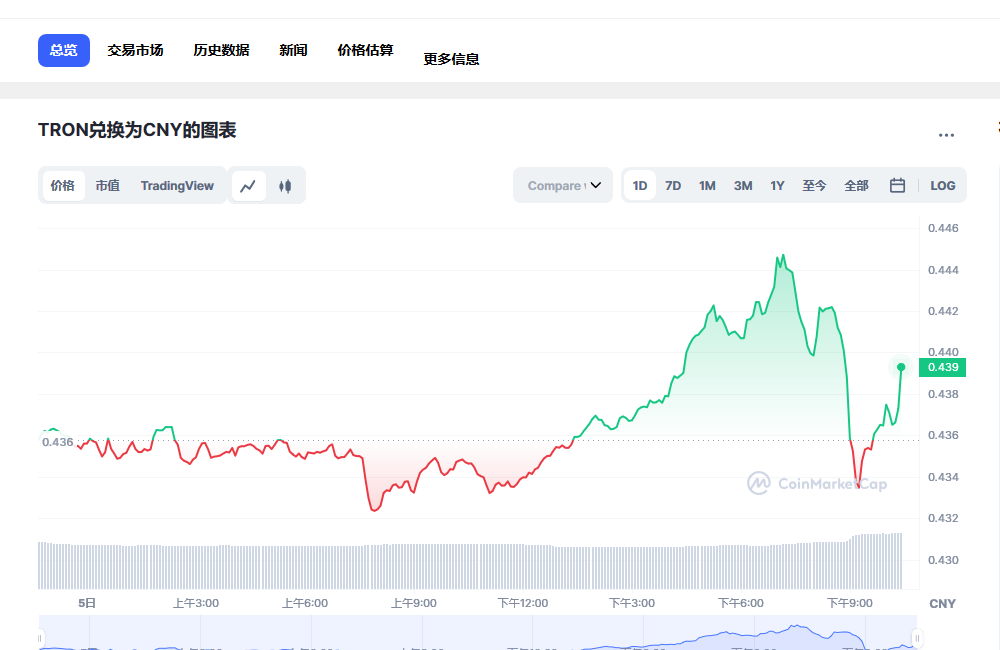Show the 市值 market cap chart
1000x650 pixels.
[108, 186]
